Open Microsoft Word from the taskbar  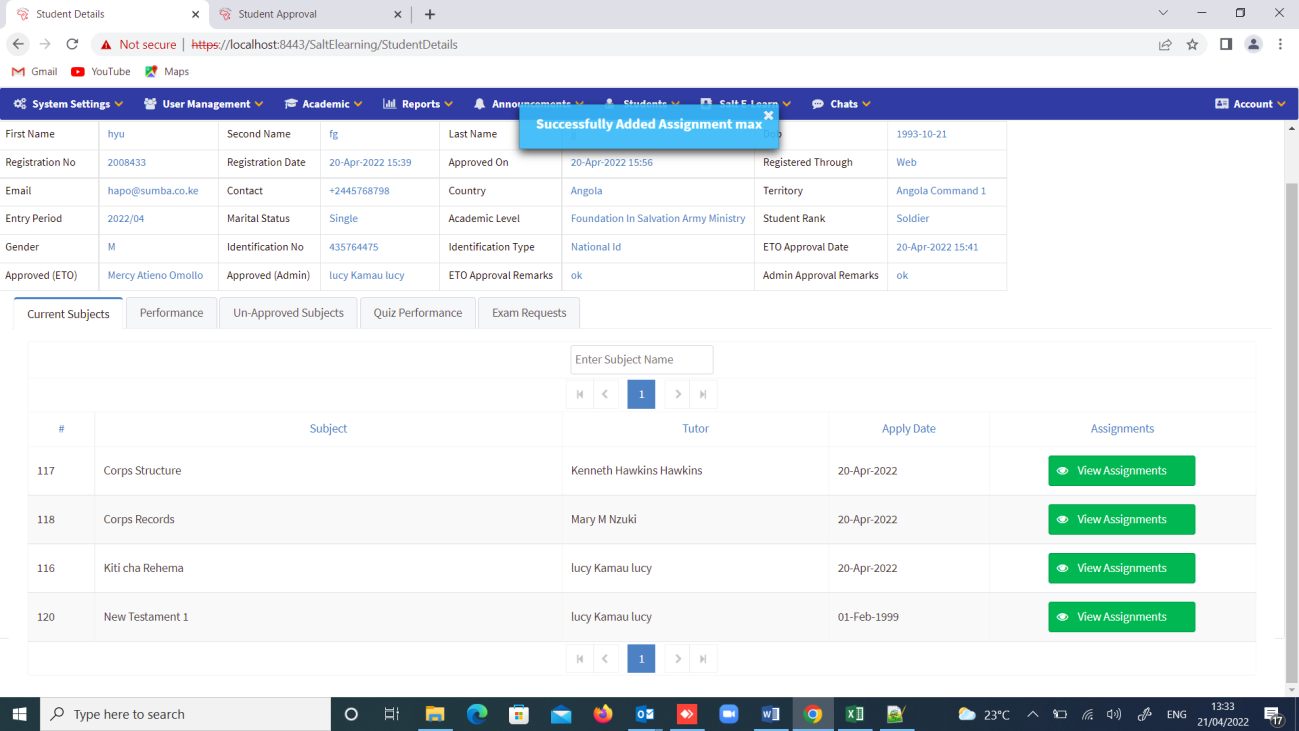(770, 714)
